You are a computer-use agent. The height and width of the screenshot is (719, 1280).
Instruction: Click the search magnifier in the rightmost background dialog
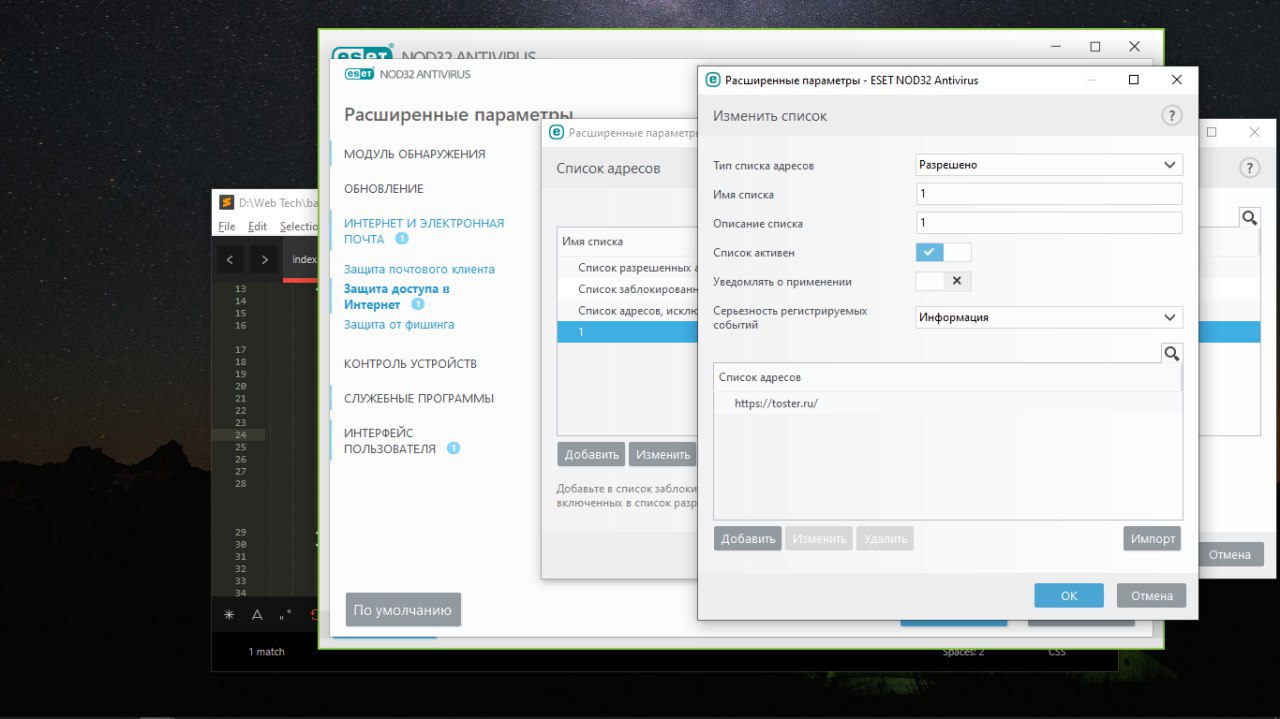coord(1248,218)
